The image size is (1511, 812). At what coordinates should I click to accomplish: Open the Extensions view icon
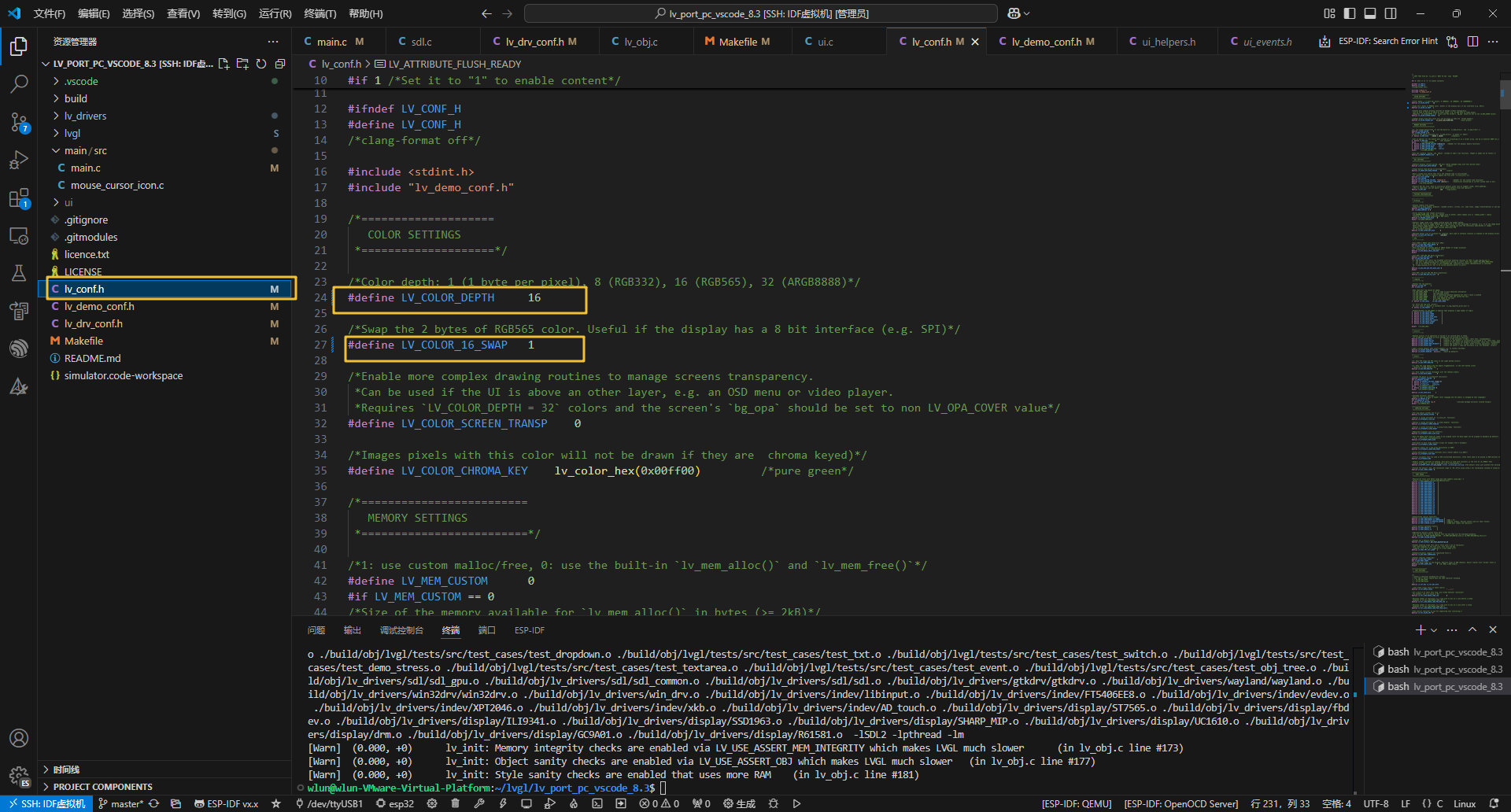click(x=19, y=198)
